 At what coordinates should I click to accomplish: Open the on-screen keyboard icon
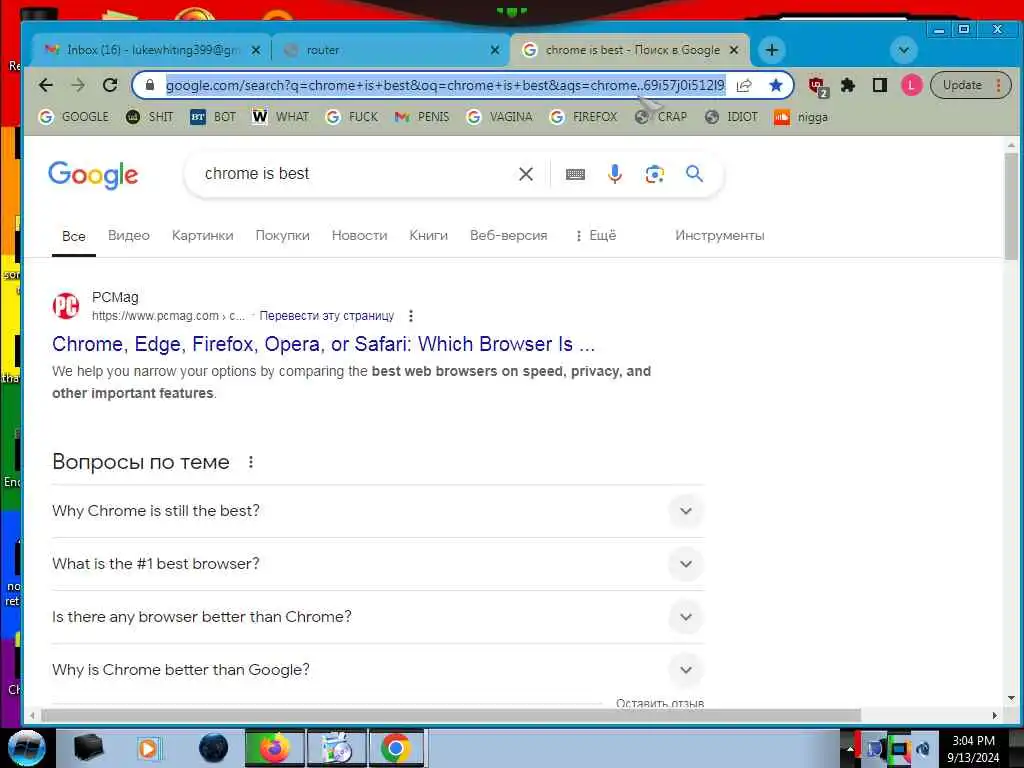[575, 174]
